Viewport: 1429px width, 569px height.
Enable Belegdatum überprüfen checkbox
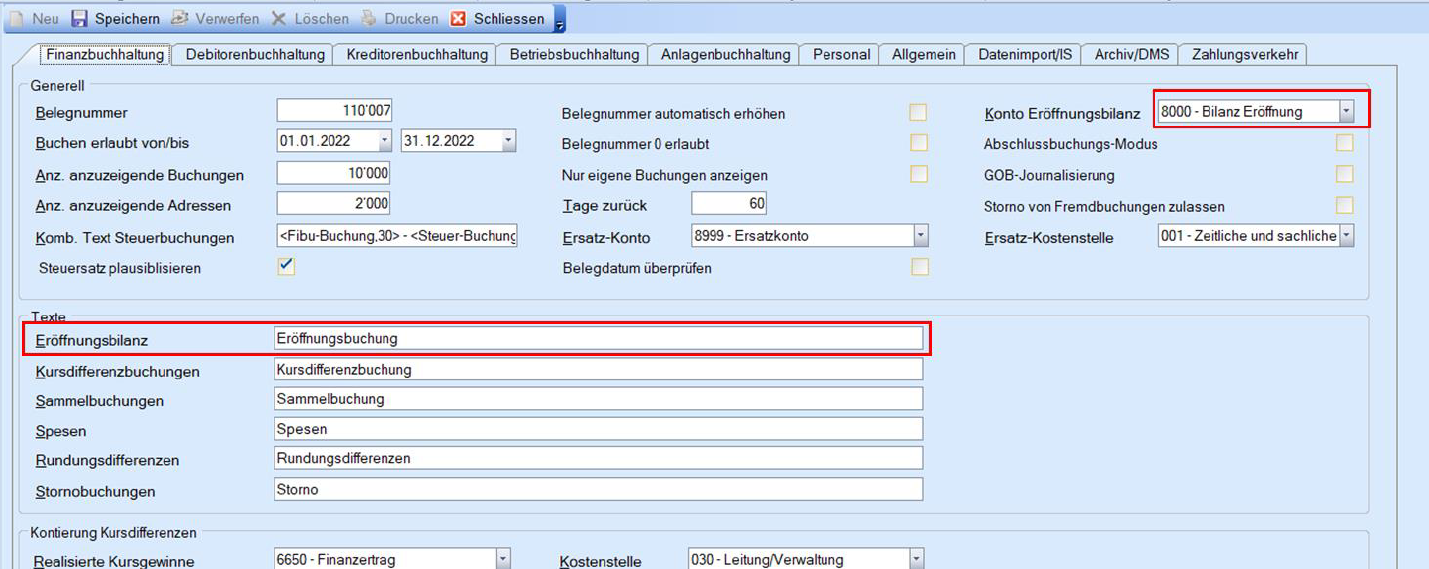pos(918,267)
